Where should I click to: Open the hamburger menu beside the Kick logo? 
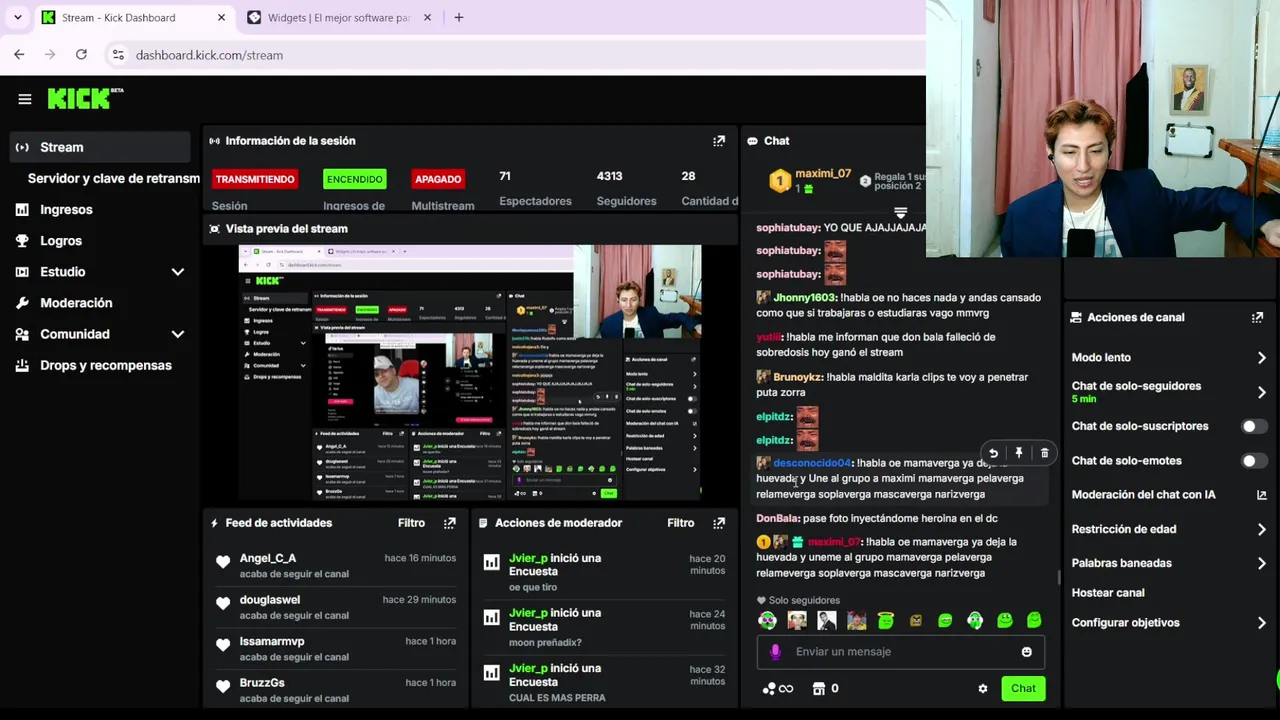tap(25, 99)
